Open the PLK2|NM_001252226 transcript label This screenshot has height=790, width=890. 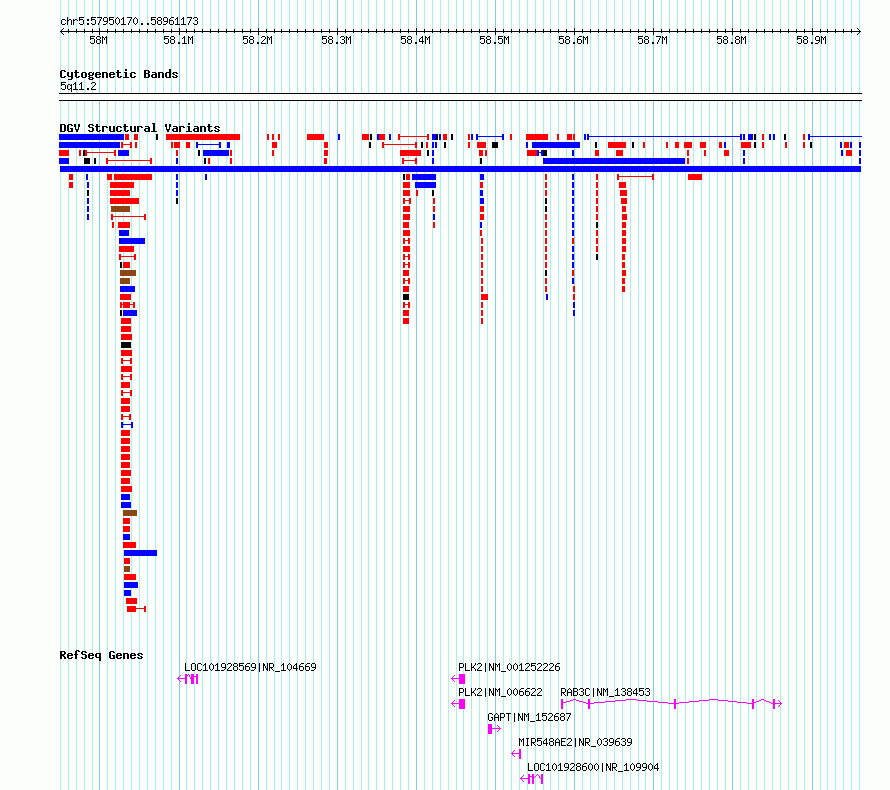[x=509, y=667]
